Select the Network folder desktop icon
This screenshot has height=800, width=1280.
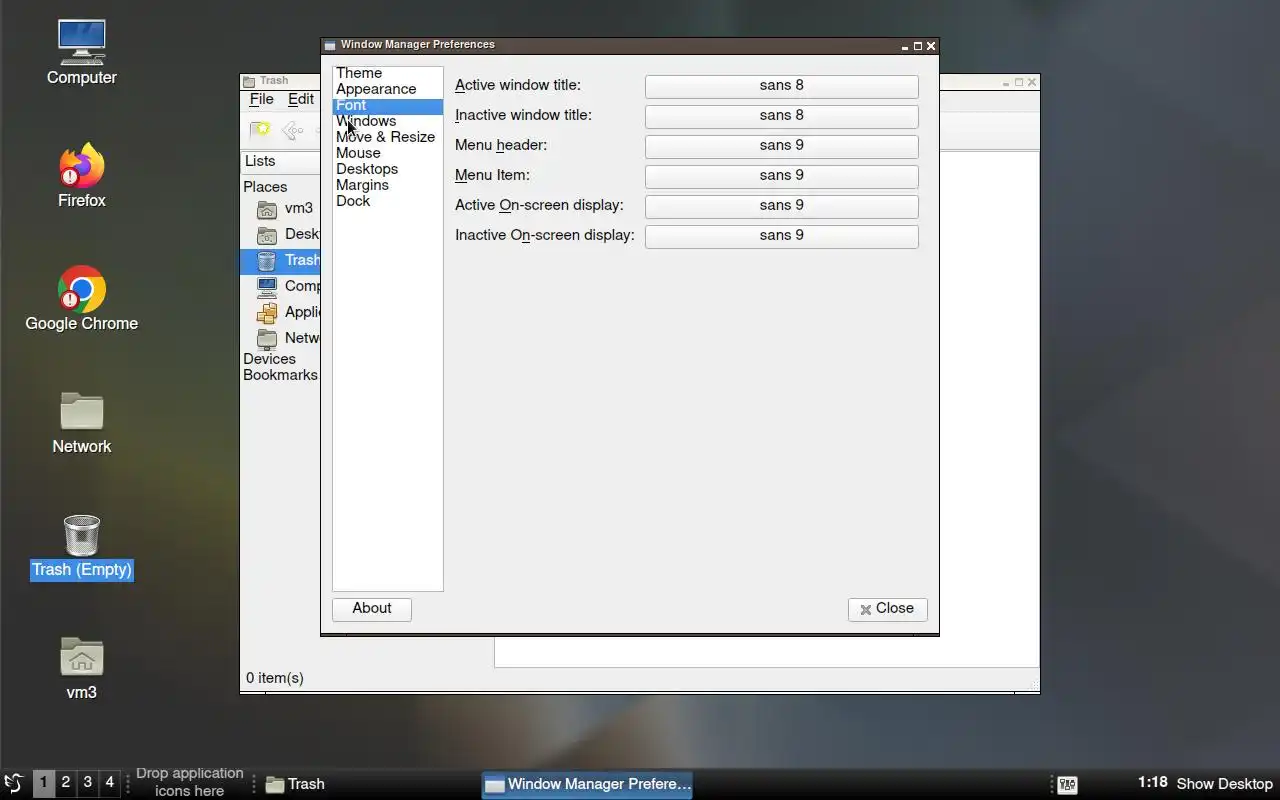[81, 422]
